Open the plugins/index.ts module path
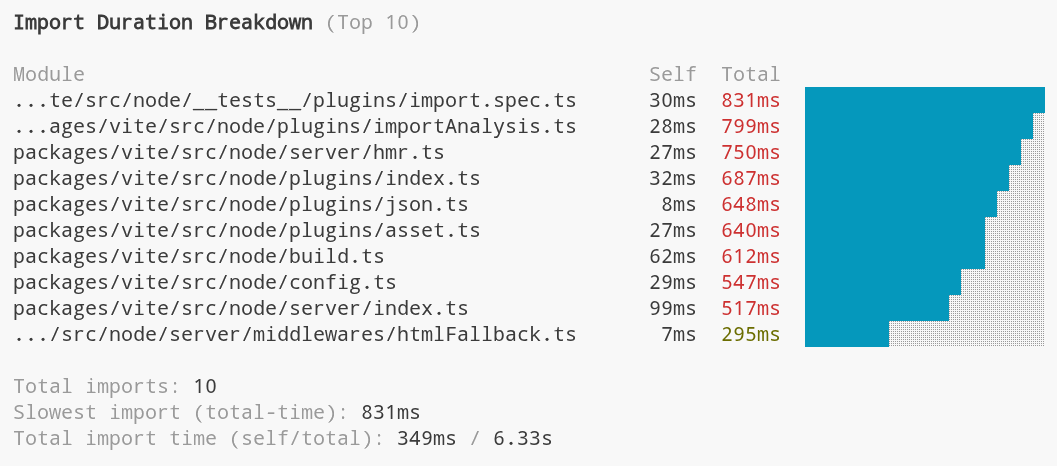Image resolution: width=1057 pixels, height=466 pixels. 247,178
